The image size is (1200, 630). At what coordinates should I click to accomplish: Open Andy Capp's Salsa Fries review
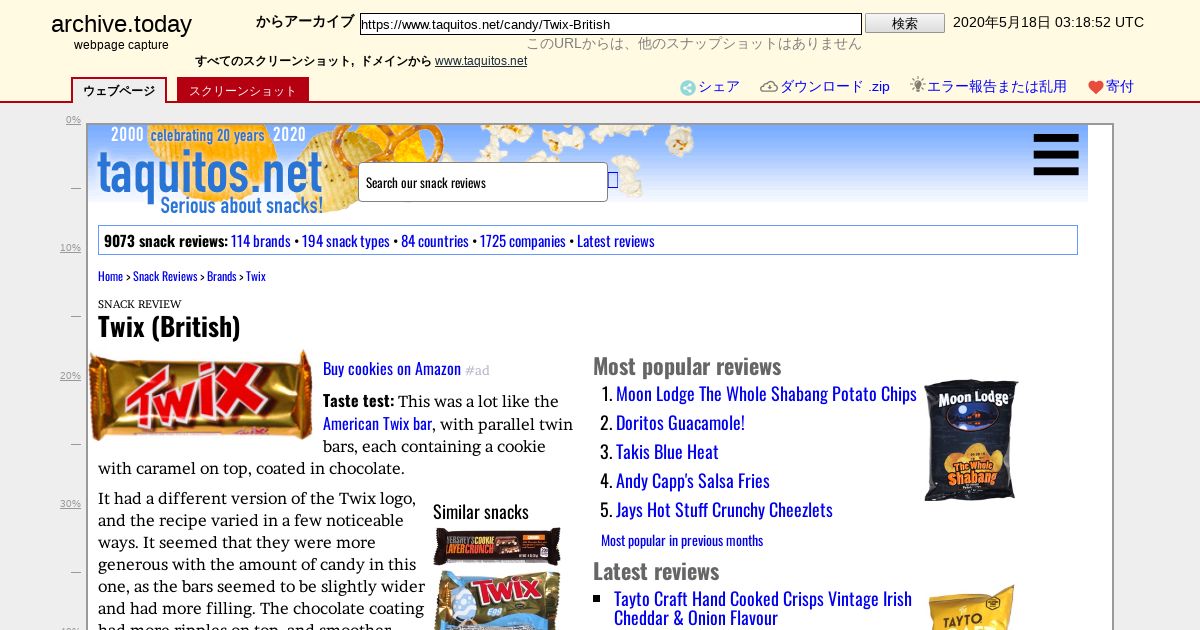(693, 481)
